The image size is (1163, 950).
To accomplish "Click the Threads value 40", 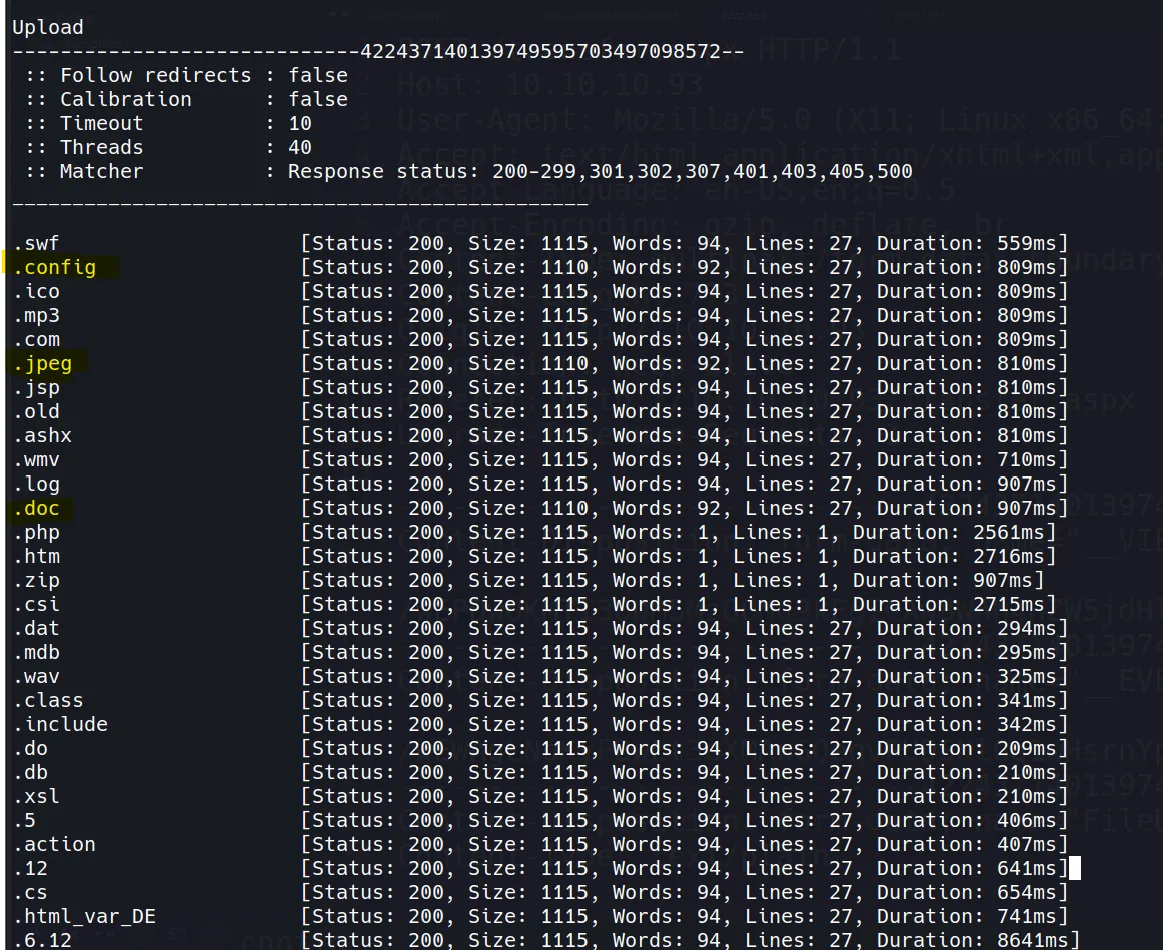I will click(300, 147).
